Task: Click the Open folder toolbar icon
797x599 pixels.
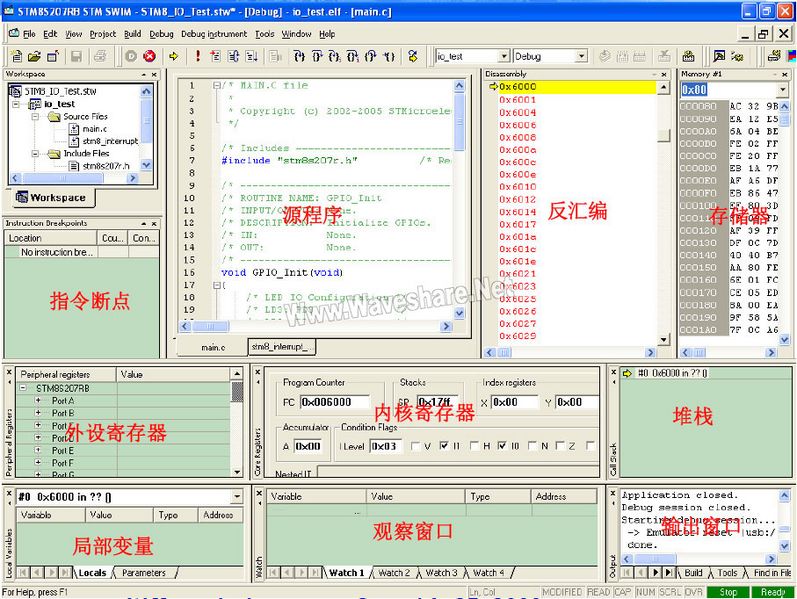Action: pos(34,56)
